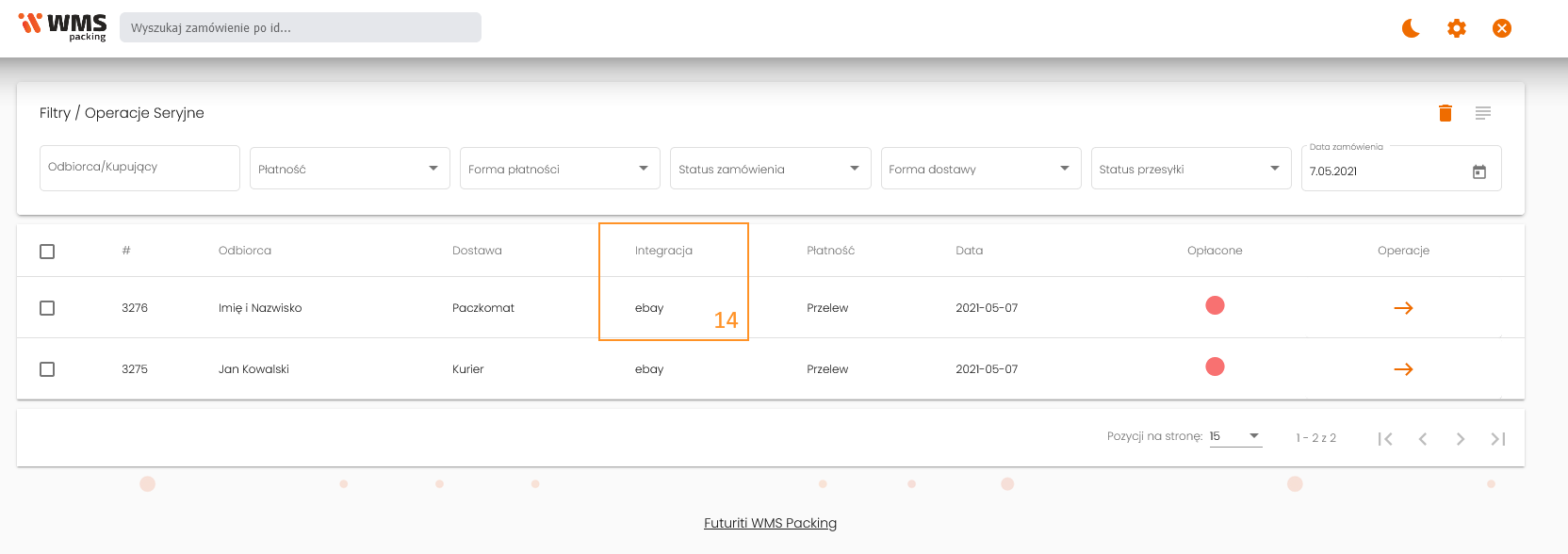Open order 3275 with arrow icon
This screenshot has width=1568, height=554.
tap(1403, 369)
